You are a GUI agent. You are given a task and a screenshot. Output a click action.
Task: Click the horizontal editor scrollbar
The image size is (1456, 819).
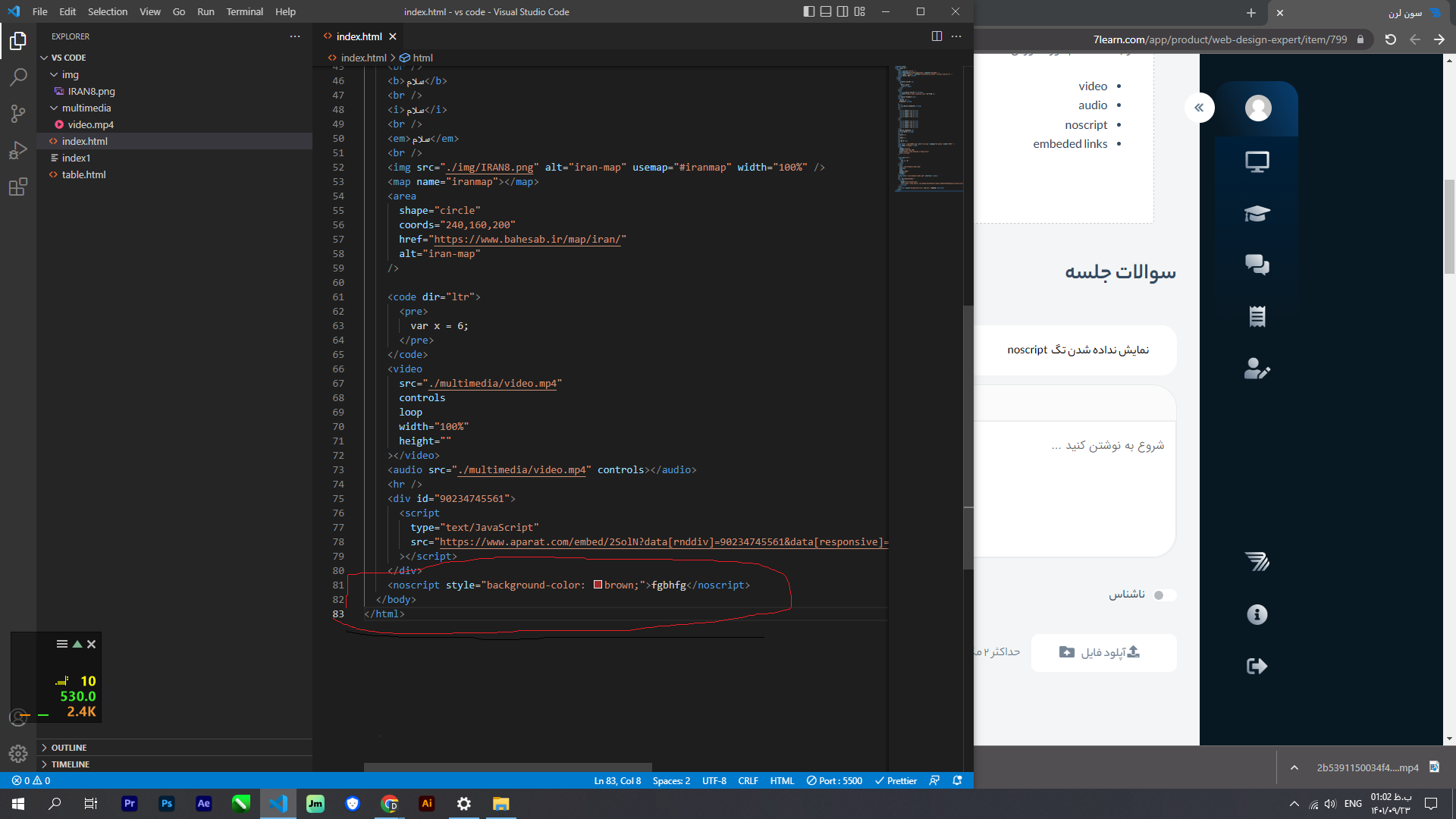(508, 767)
